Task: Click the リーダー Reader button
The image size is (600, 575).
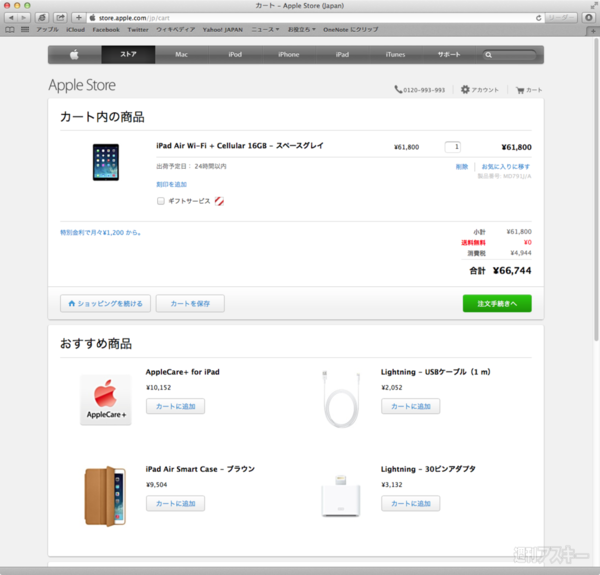Action: (561, 18)
